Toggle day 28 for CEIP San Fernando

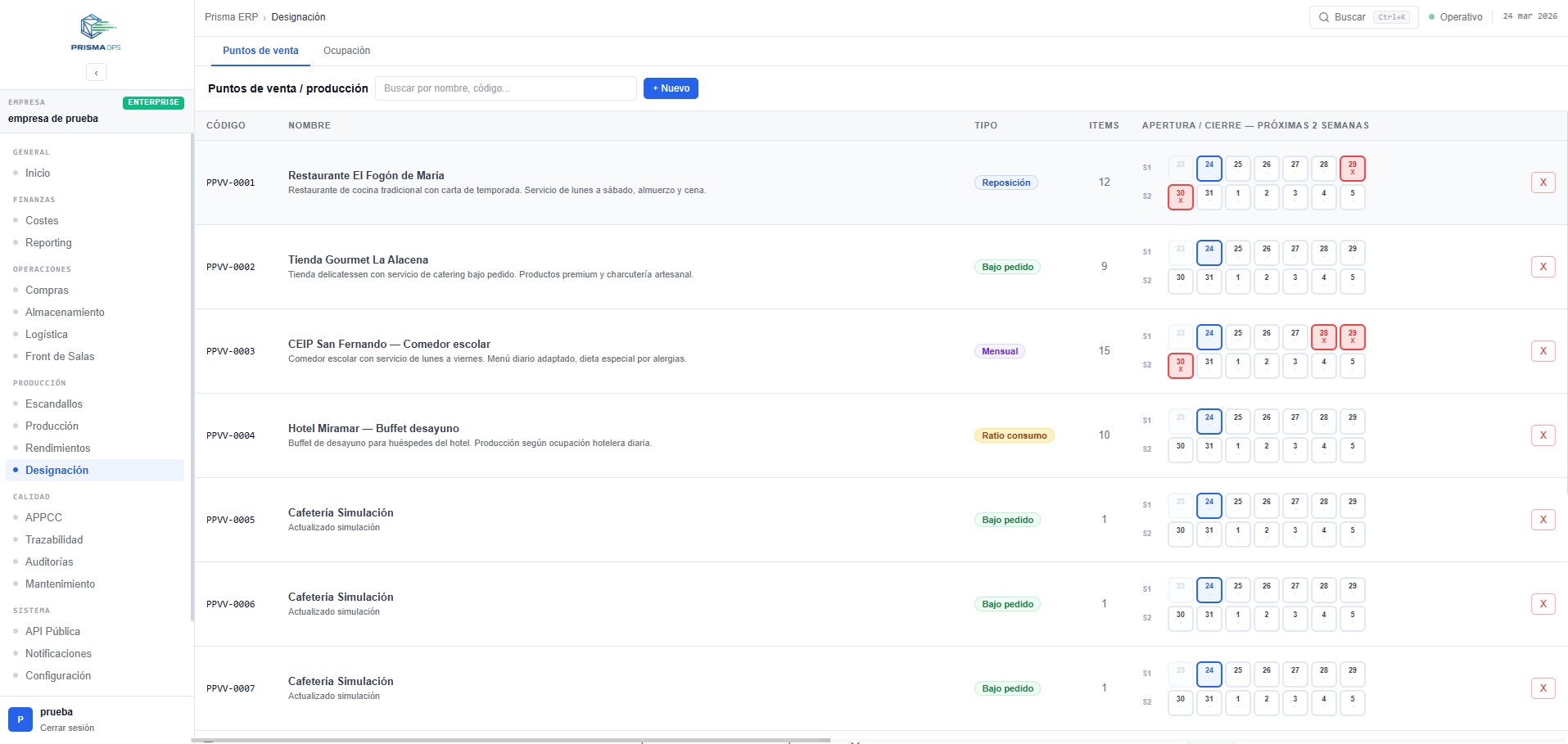click(x=1323, y=337)
